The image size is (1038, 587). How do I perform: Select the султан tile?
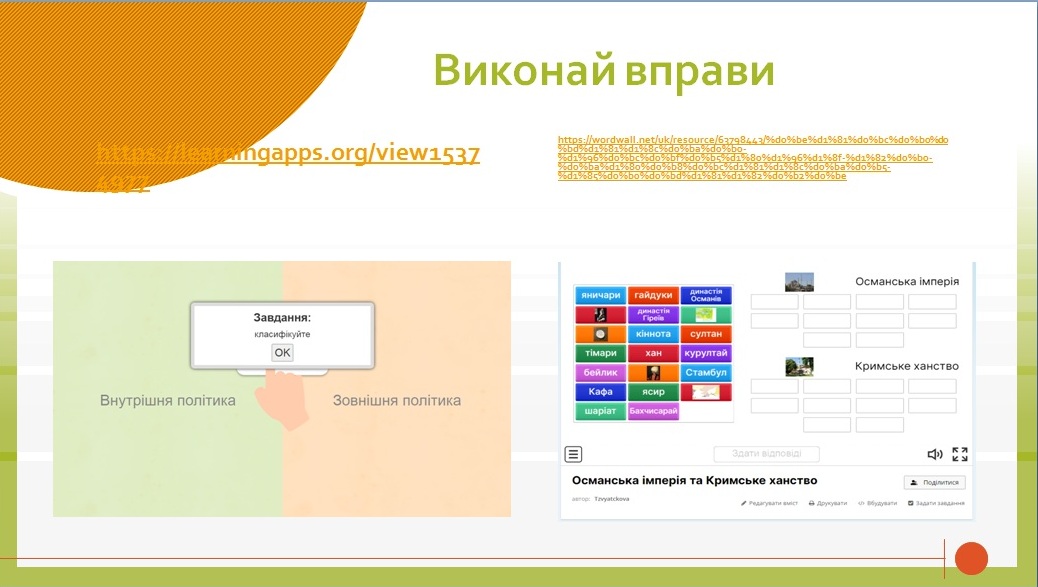pyautogui.click(x=706, y=334)
